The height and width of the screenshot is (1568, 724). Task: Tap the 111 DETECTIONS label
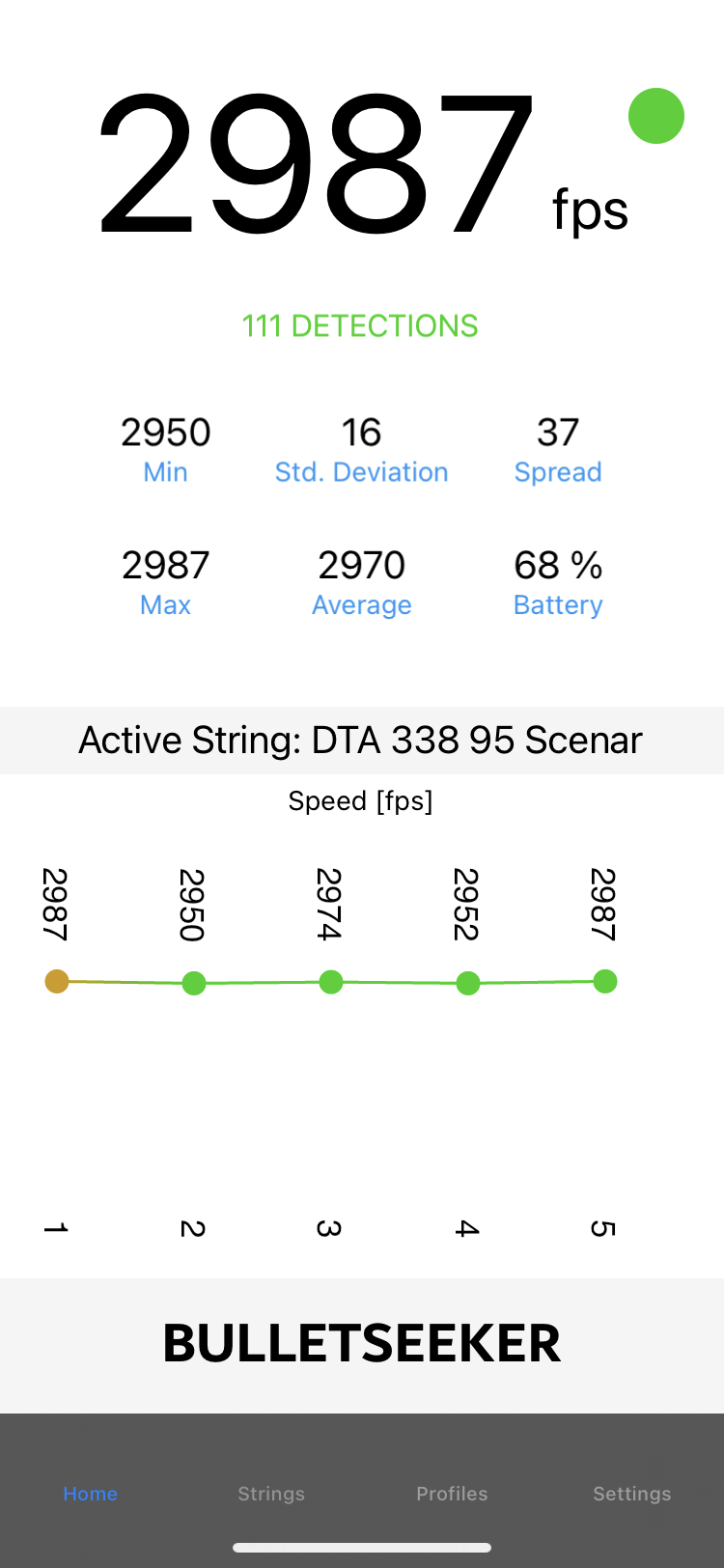pyautogui.click(x=360, y=326)
